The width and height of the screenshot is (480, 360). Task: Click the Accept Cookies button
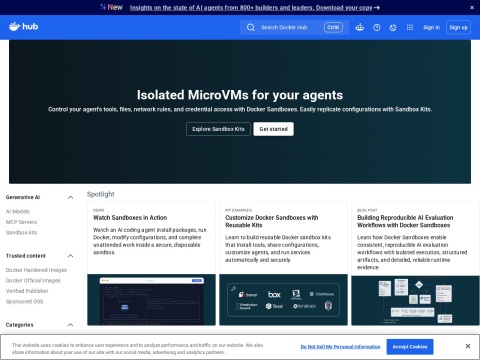click(410, 347)
